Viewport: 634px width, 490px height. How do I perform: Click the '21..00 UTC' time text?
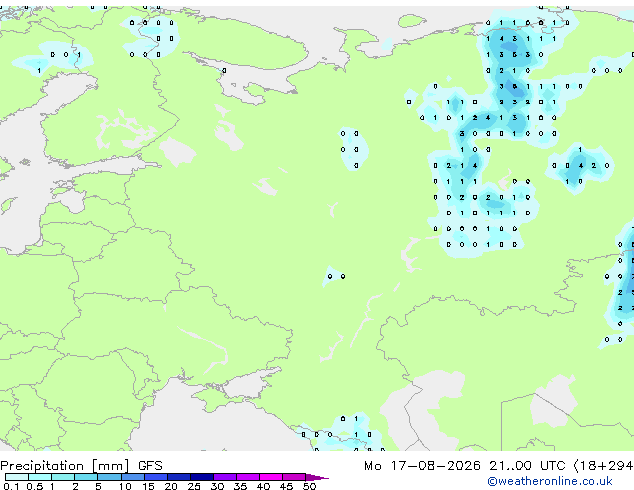[x=527, y=466]
